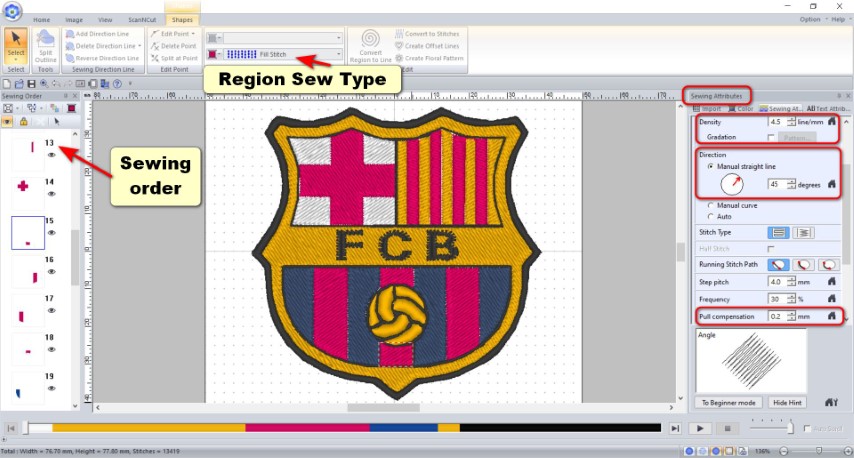Click the Hide Hint button
Viewport: 854px width, 458px height.
[787, 402]
